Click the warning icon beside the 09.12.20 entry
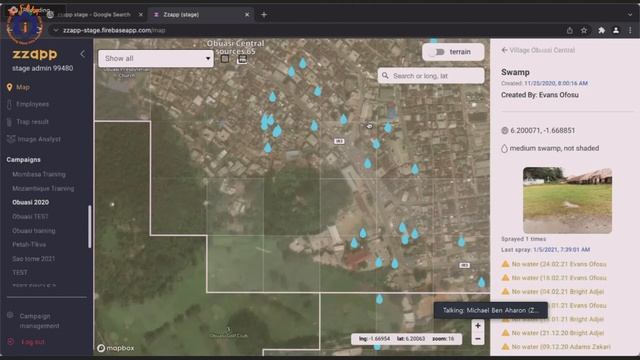The width and height of the screenshot is (640, 360). pos(505,347)
